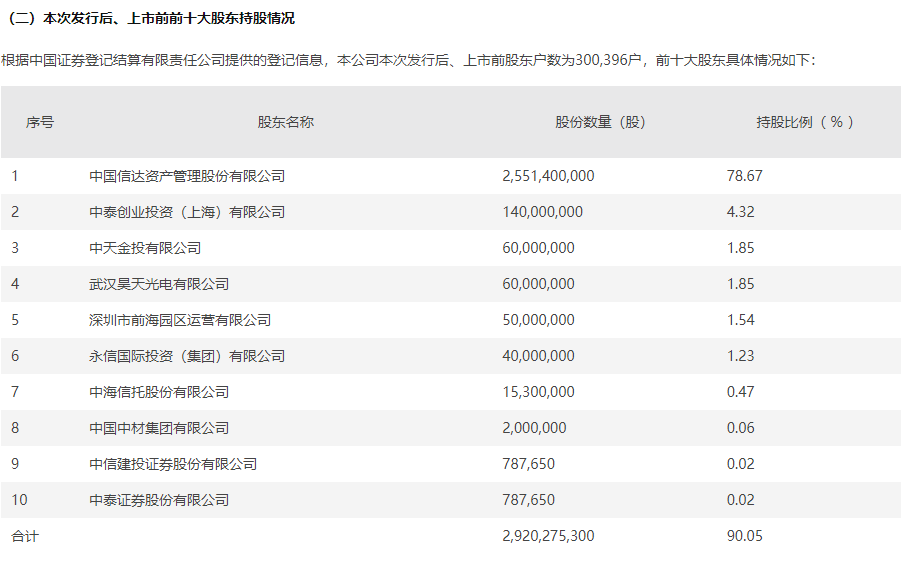Click 永信国际投资（集团）有限公司 row name
Viewport: 904px width, 569px height.
pyautogui.click(x=187, y=356)
